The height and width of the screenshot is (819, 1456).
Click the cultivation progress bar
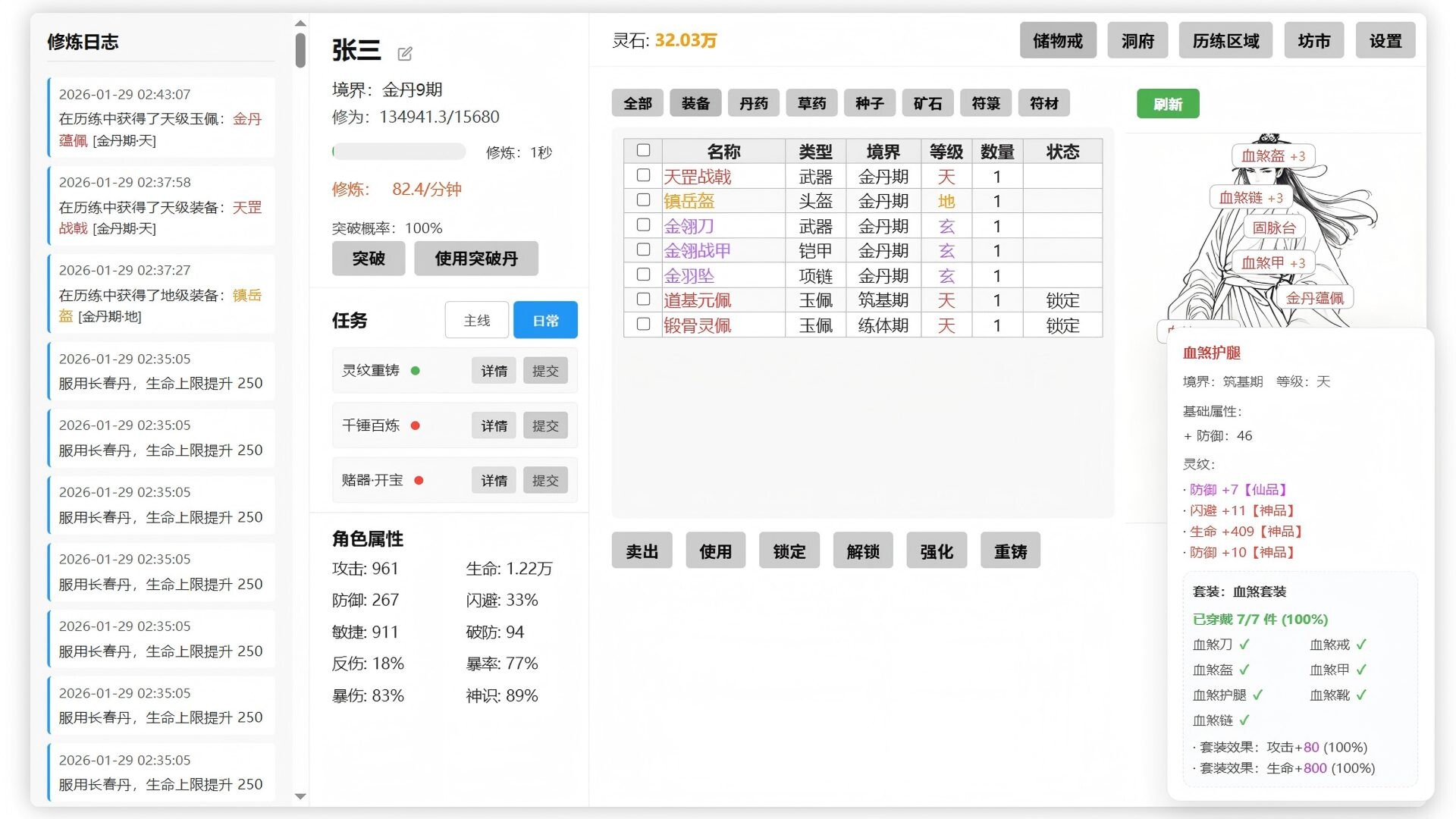[x=400, y=152]
